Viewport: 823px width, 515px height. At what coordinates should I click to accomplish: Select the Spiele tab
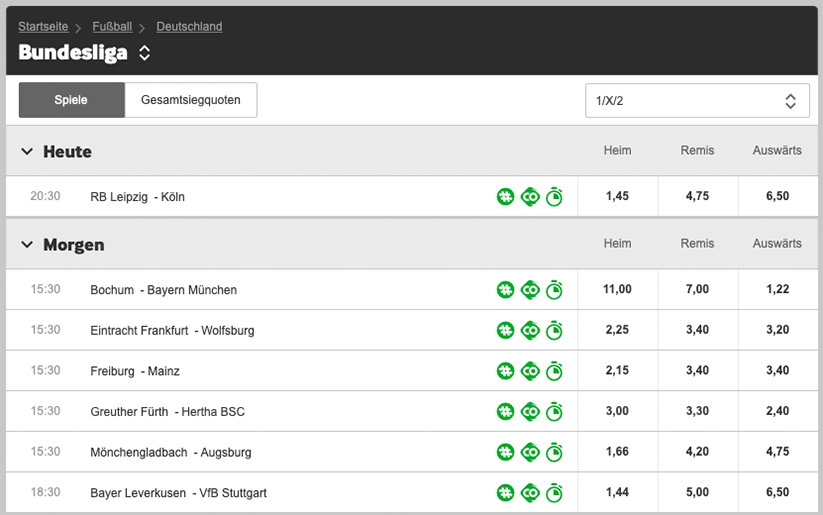click(72, 100)
